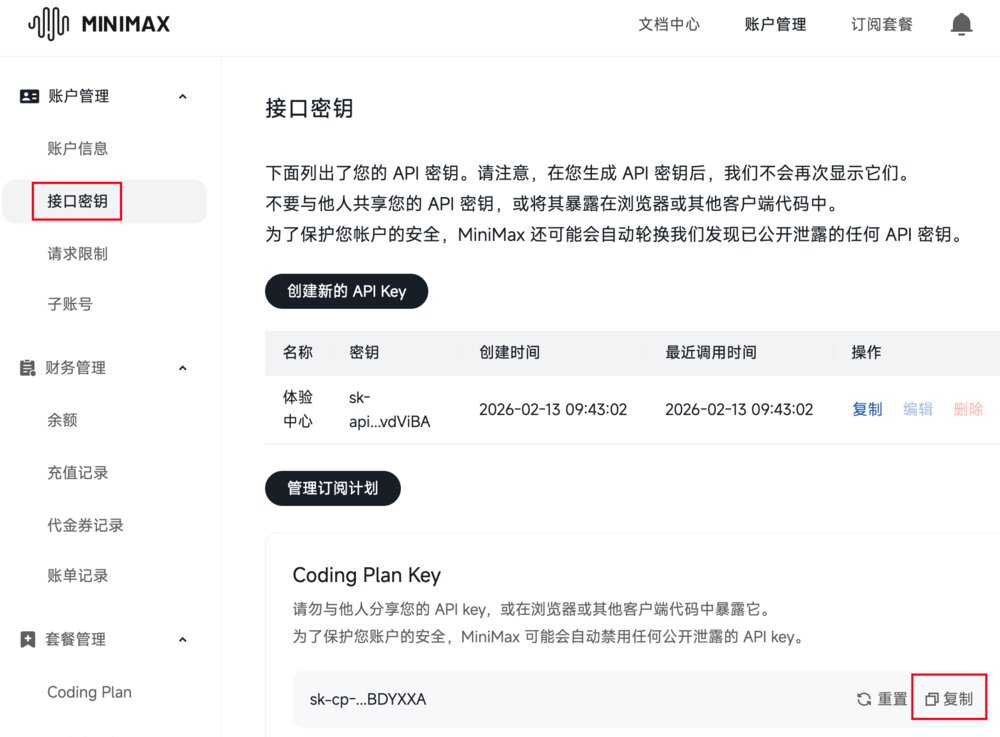Click the notification bell icon
Screen dimensions: 1000x737
pos(961,24)
